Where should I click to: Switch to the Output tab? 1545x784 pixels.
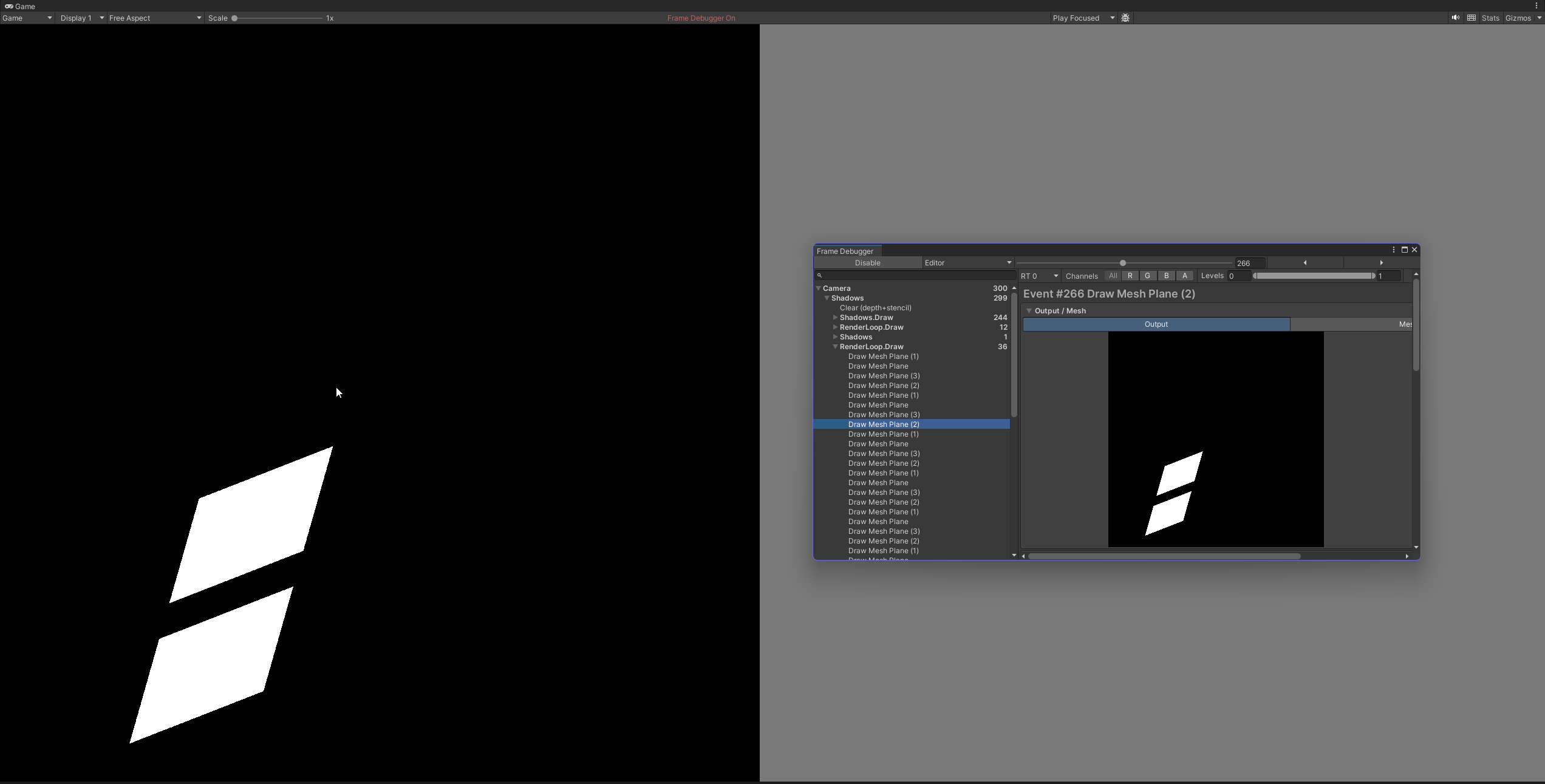[1156, 324]
